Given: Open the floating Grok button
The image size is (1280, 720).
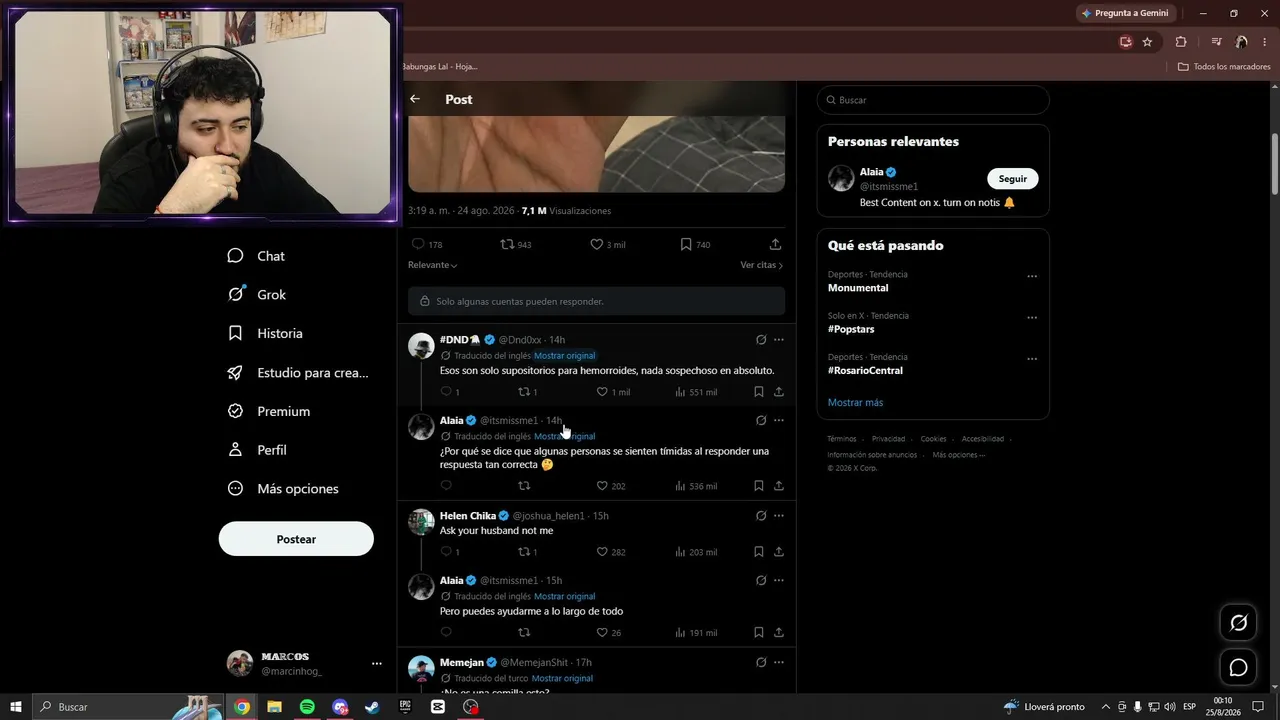Looking at the screenshot, I should (1238, 623).
